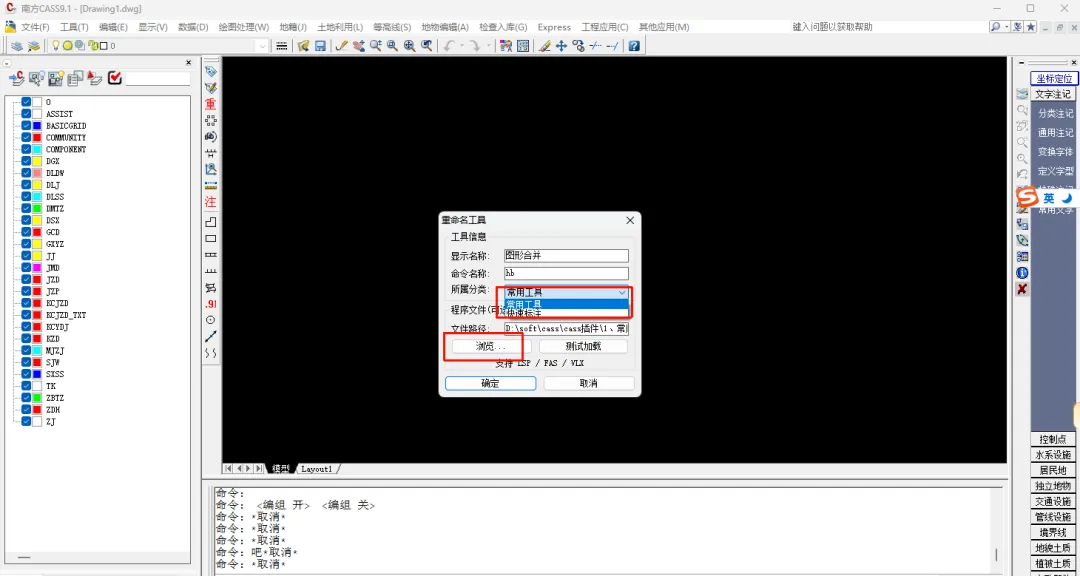The width and height of the screenshot is (1080, 576).
Task: Click the rectangle building tool icon
Action: [211, 238]
